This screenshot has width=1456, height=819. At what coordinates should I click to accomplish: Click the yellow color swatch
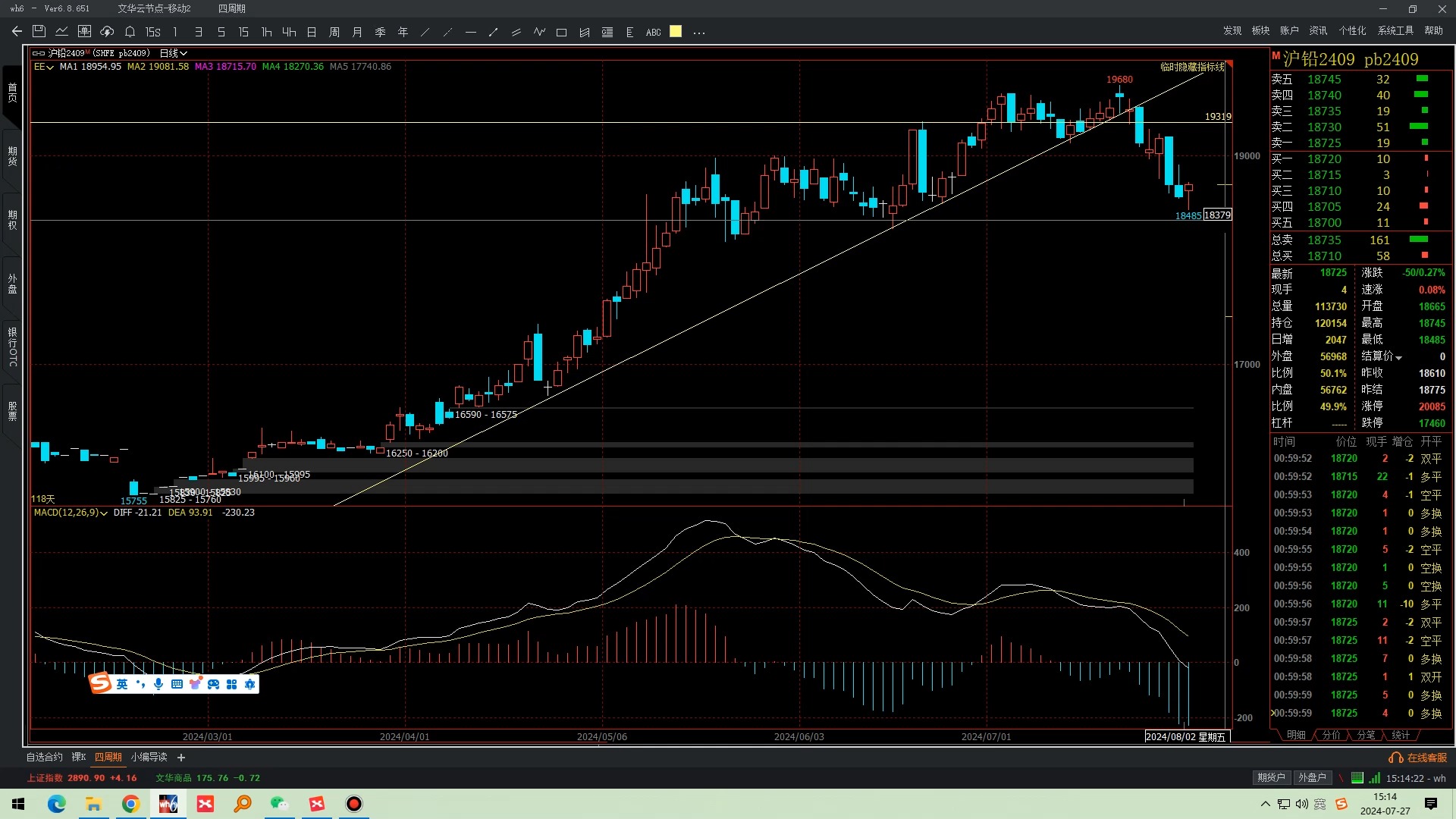[676, 32]
